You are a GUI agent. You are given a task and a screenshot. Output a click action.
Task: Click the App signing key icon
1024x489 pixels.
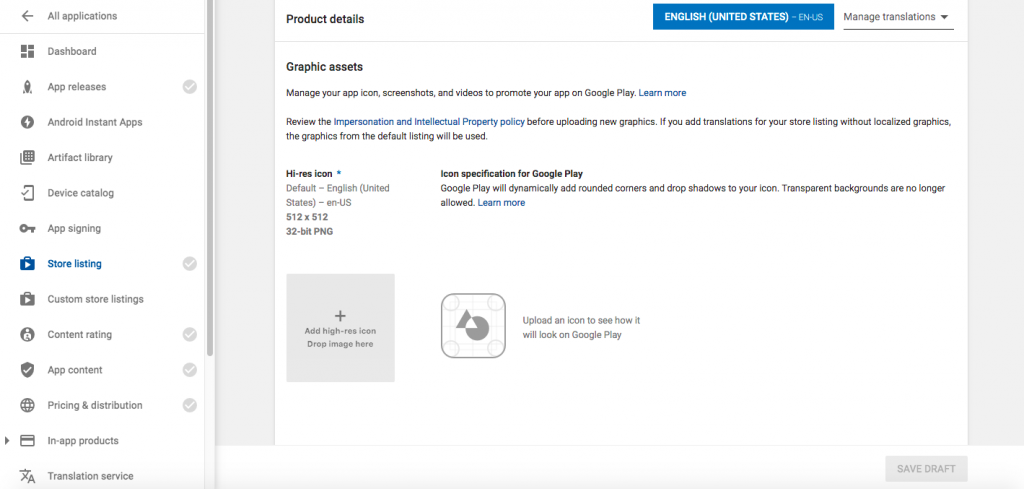[27, 228]
